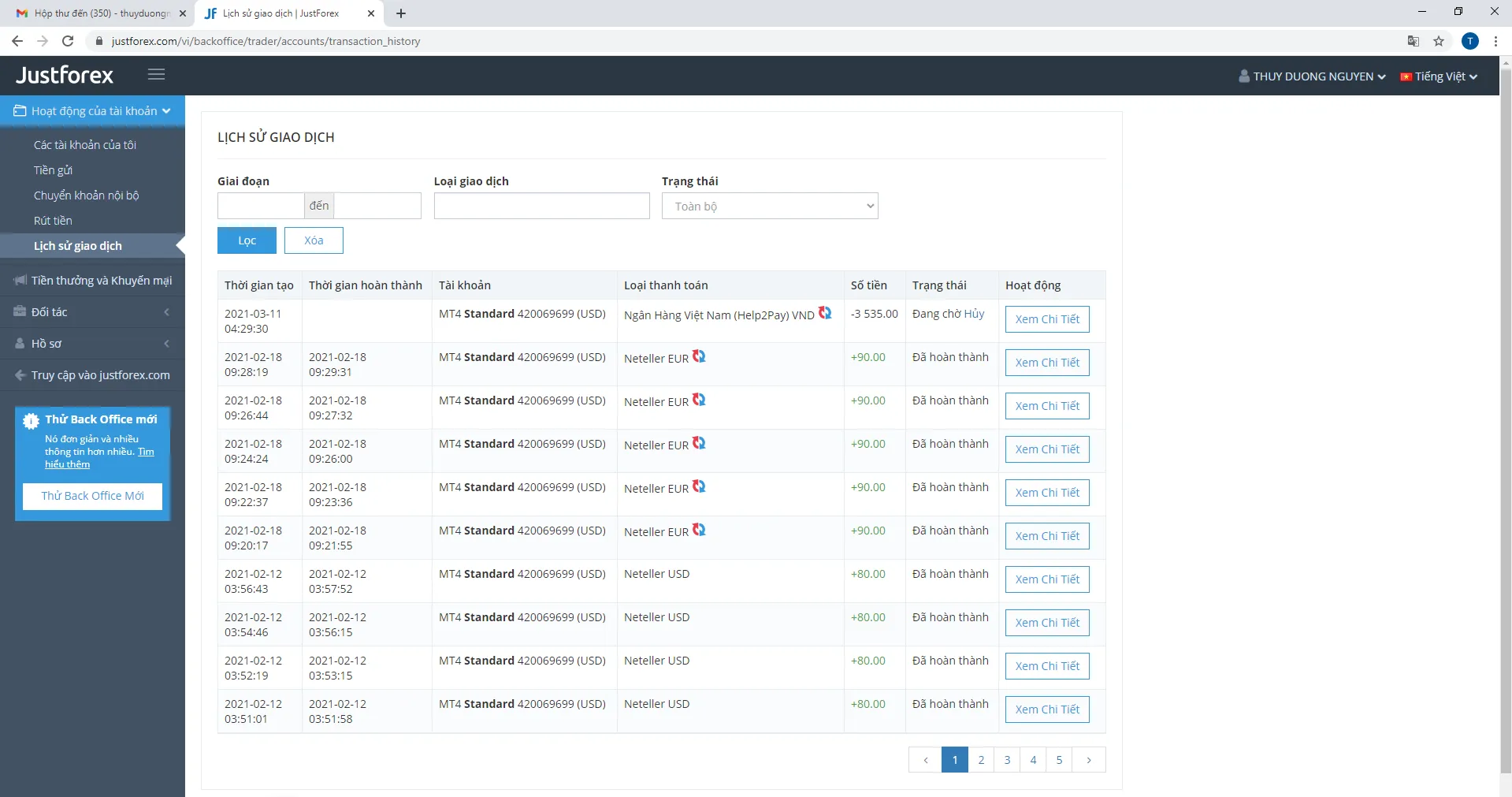Click the conversion icon on the 09:20:17 Neteller EUR row
Screen dimensions: 1512x797
coord(699,530)
